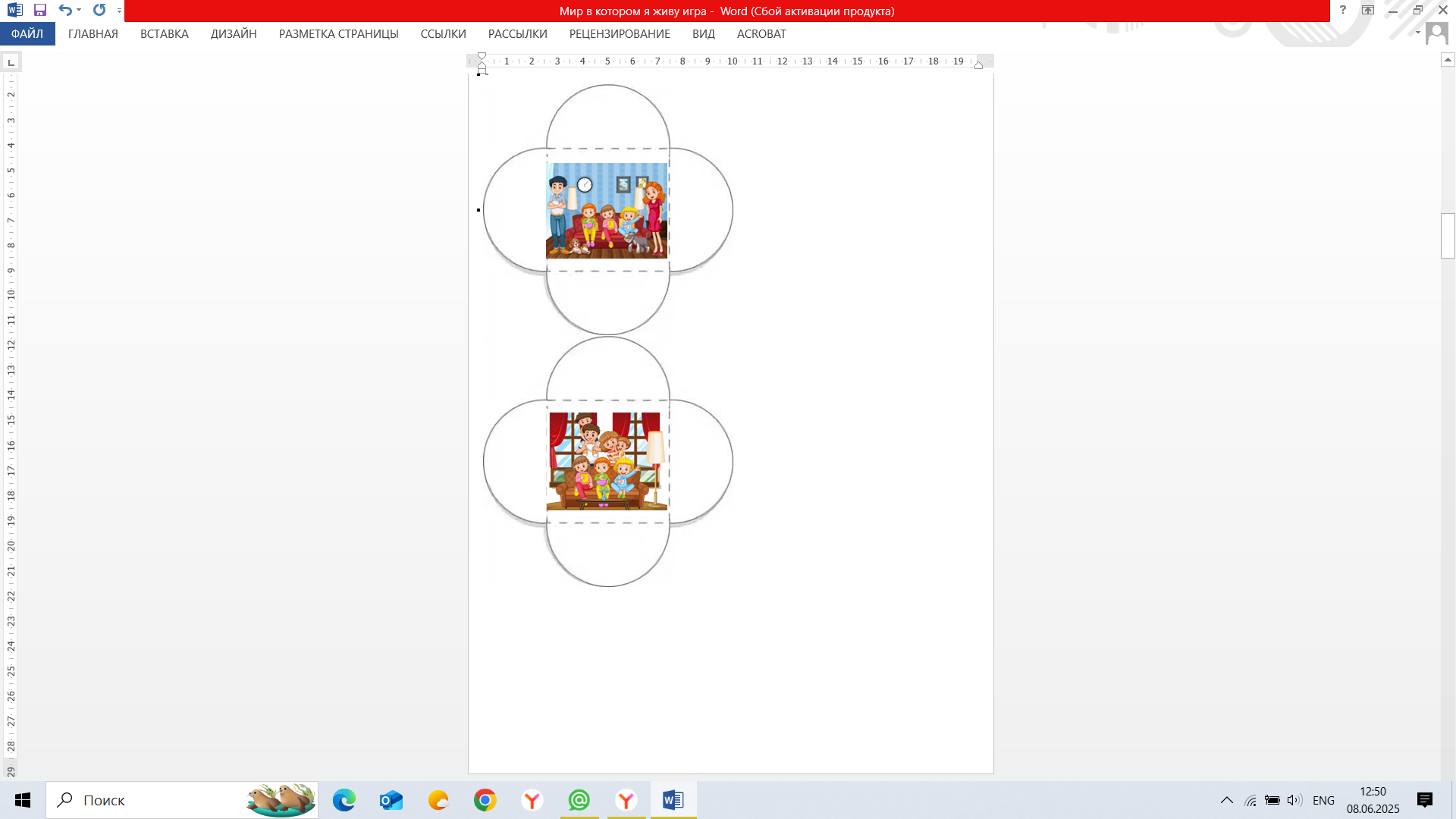Click the user account avatar
The width and height of the screenshot is (1456, 819).
(1436, 33)
